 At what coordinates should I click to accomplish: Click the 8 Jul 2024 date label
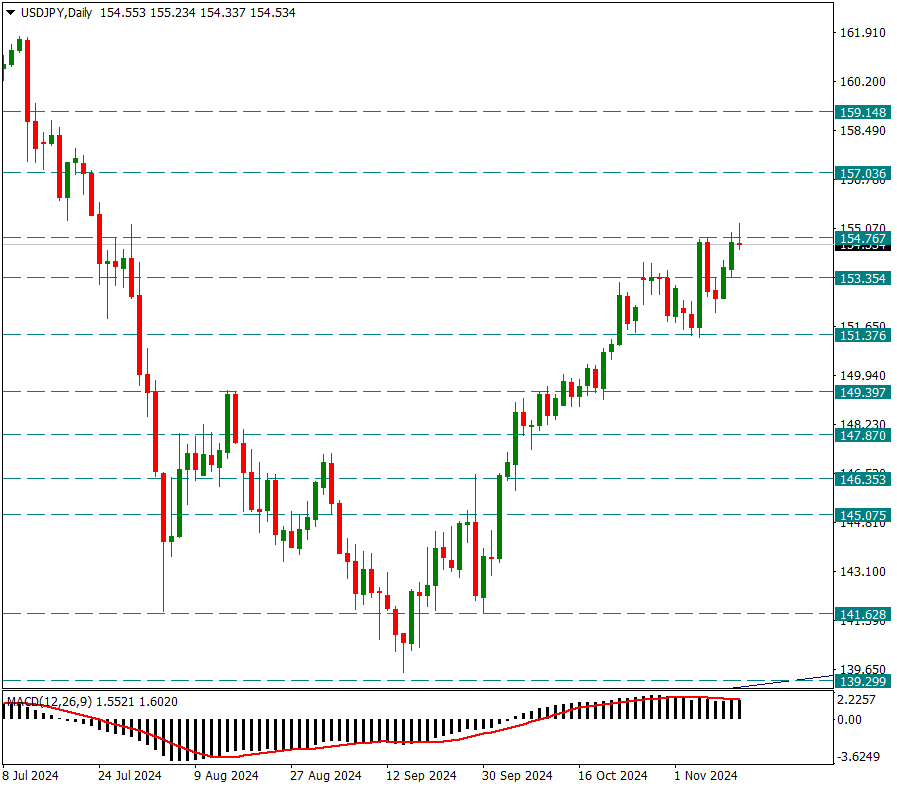click(32, 775)
